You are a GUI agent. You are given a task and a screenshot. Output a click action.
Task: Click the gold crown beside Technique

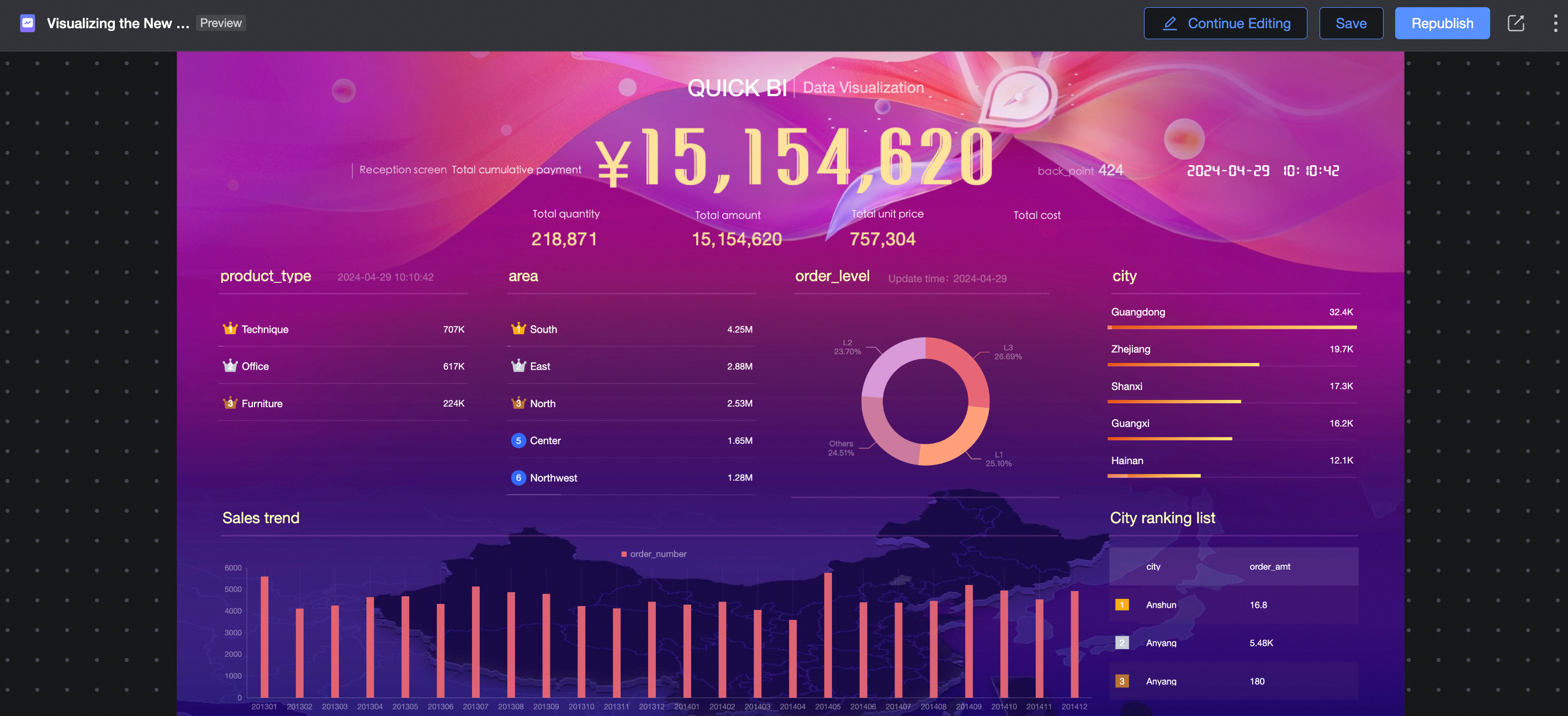click(230, 329)
